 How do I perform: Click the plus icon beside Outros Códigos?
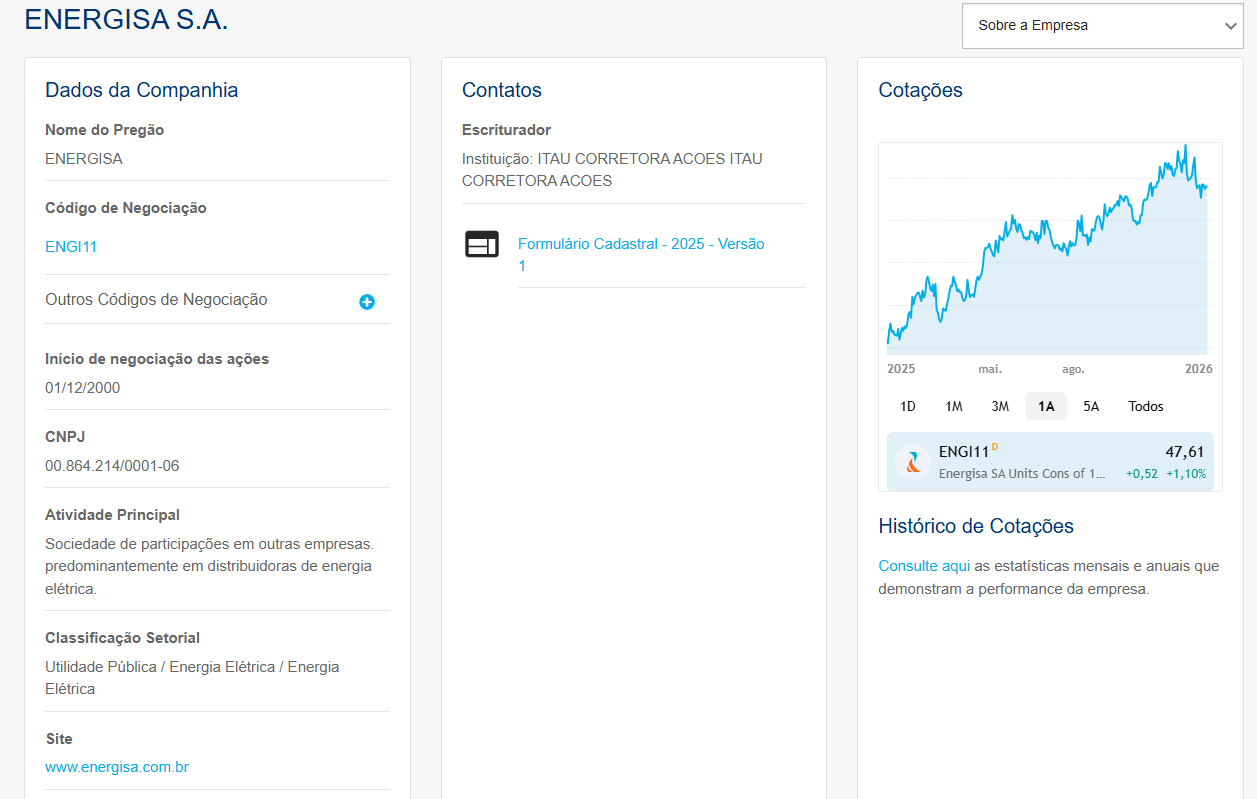click(x=367, y=302)
